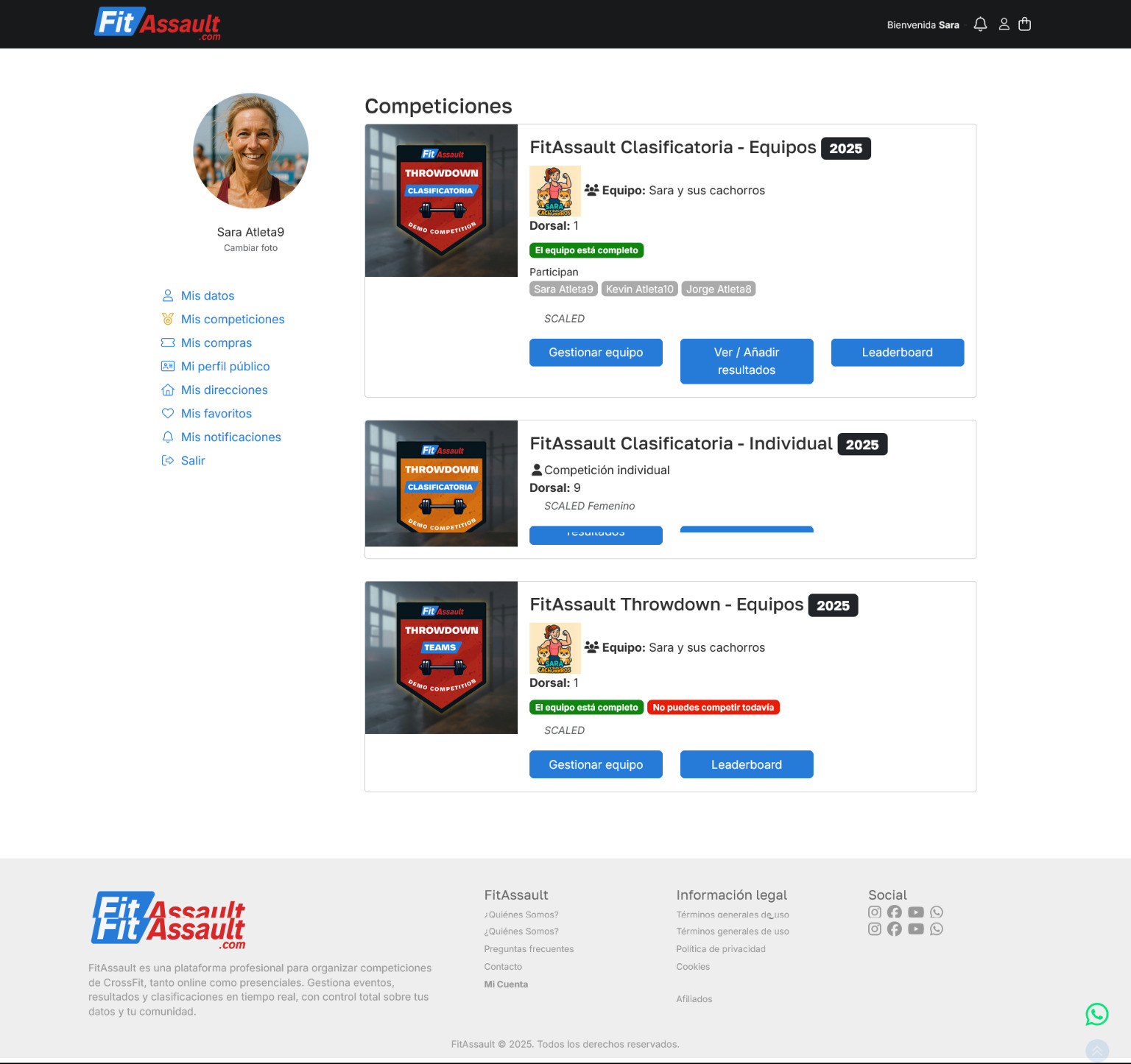Click the Cambiar foto link
The height and width of the screenshot is (1064, 1131).
point(251,248)
